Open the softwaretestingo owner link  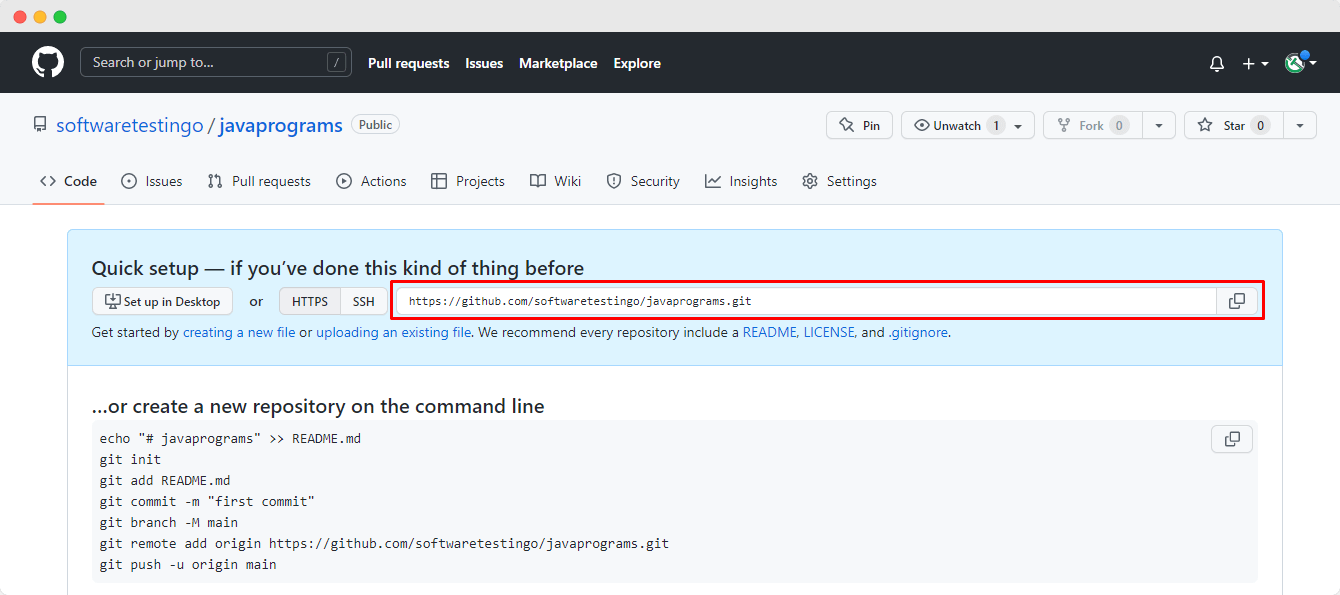point(129,125)
